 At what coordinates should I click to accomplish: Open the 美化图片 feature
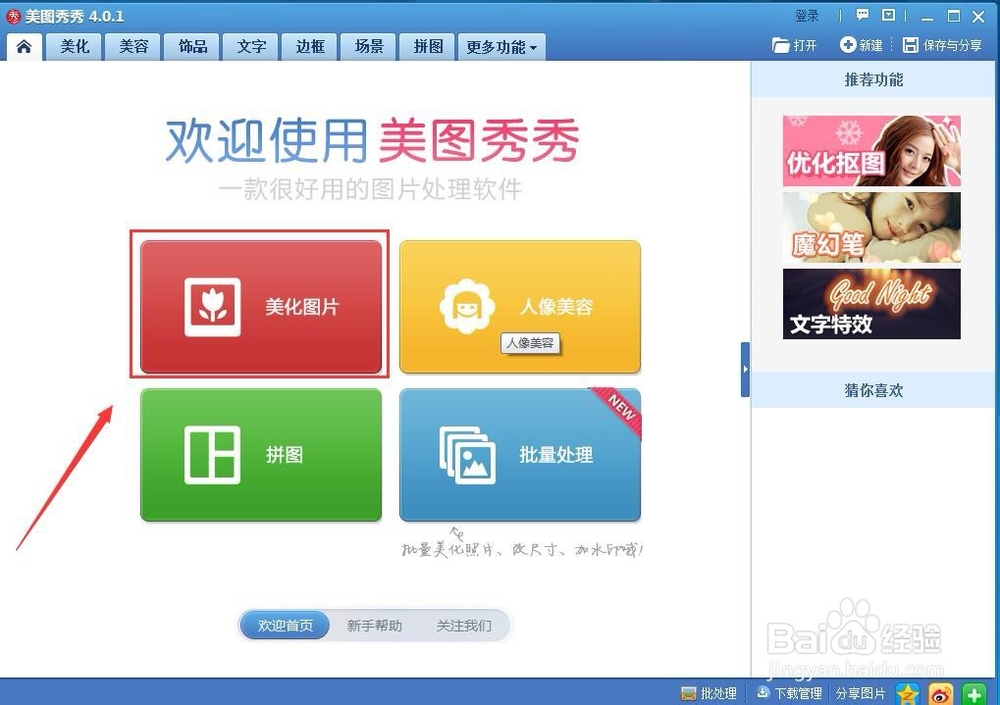(260, 305)
